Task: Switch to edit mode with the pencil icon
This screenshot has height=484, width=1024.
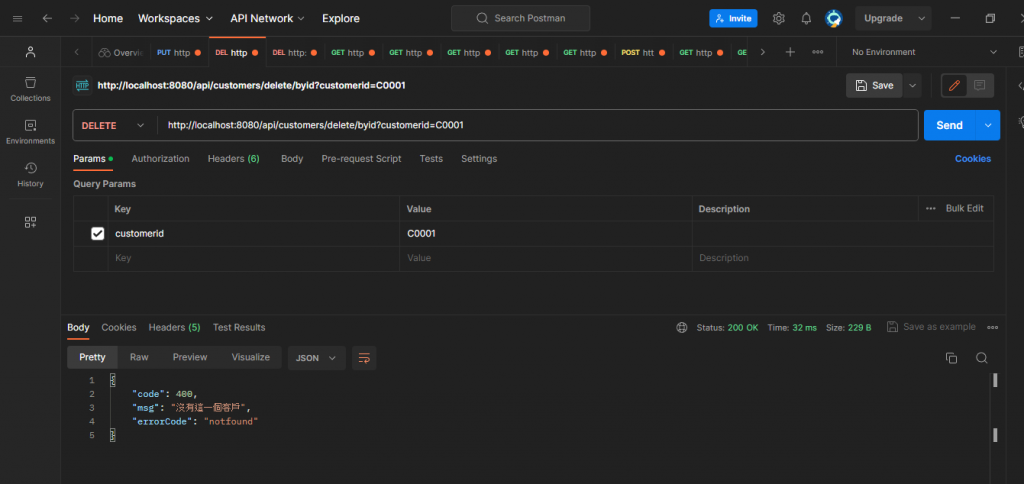Action: click(x=954, y=85)
